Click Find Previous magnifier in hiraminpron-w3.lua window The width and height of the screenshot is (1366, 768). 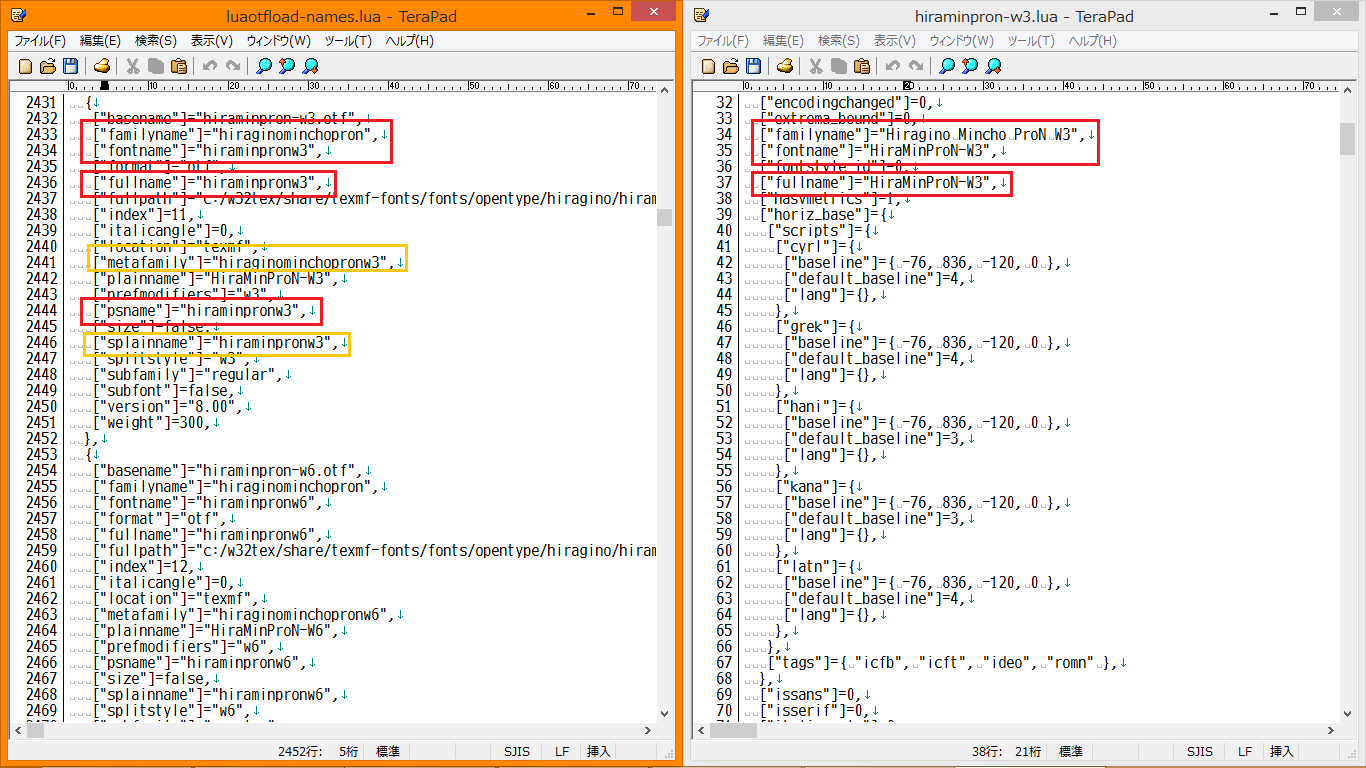point(970,66)
